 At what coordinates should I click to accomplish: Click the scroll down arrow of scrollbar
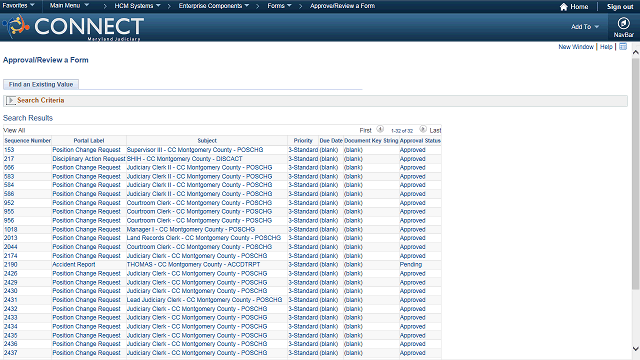click(636, 349)
